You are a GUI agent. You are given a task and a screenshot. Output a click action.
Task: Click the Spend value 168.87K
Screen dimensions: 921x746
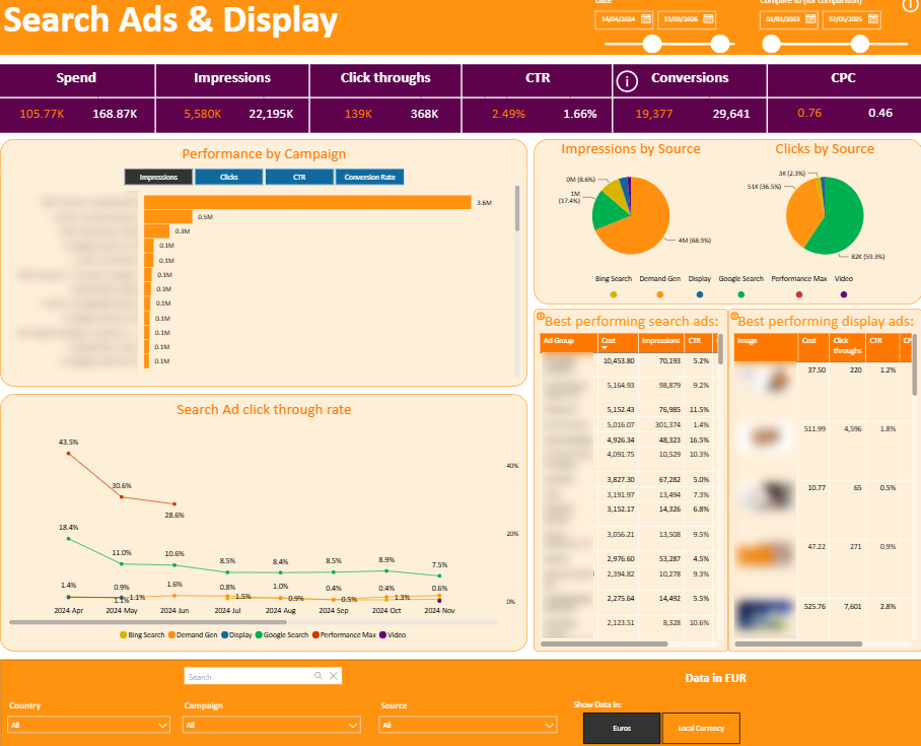tap(115, 114)
